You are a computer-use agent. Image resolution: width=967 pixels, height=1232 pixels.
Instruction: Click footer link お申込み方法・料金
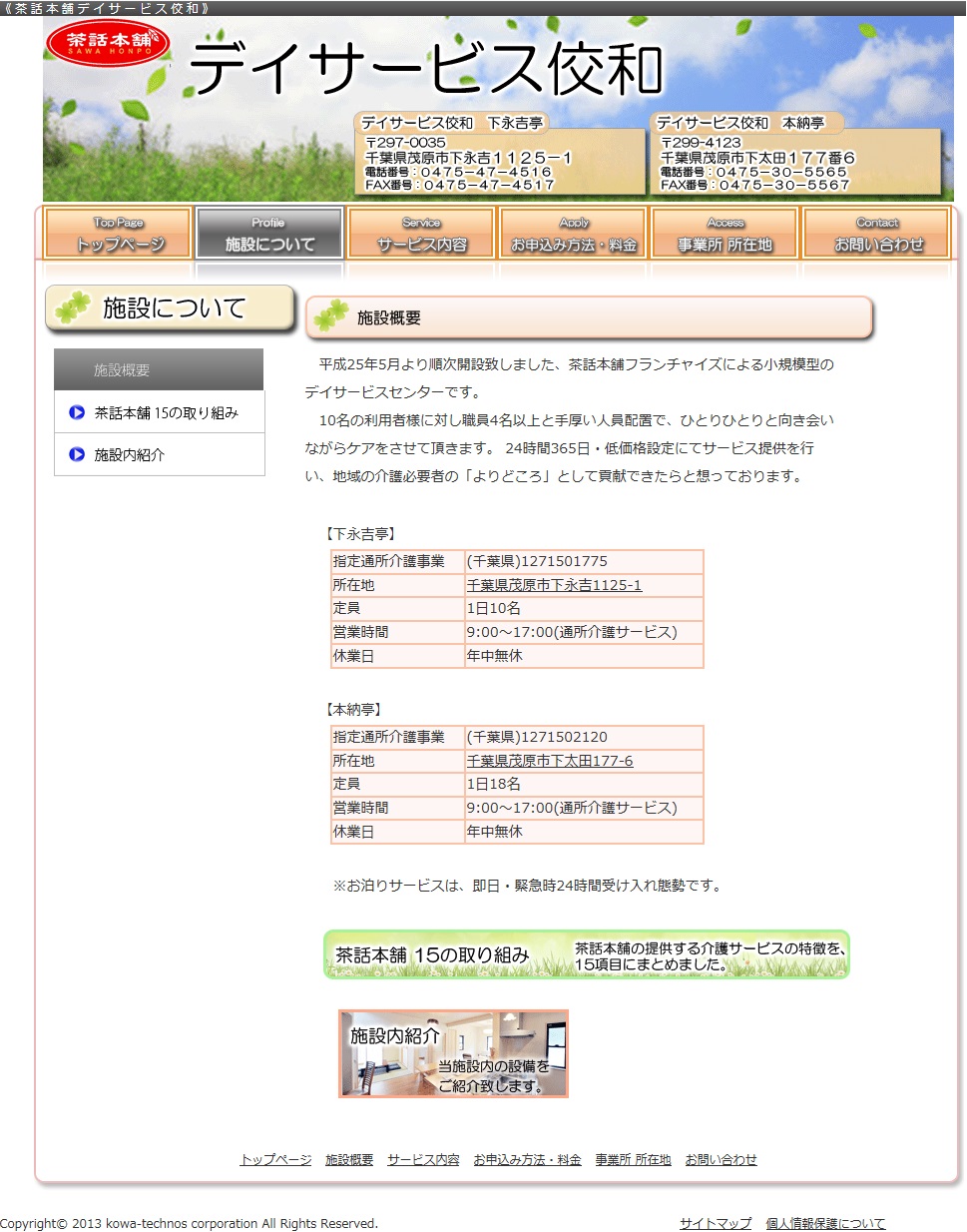pos(527,1159)
